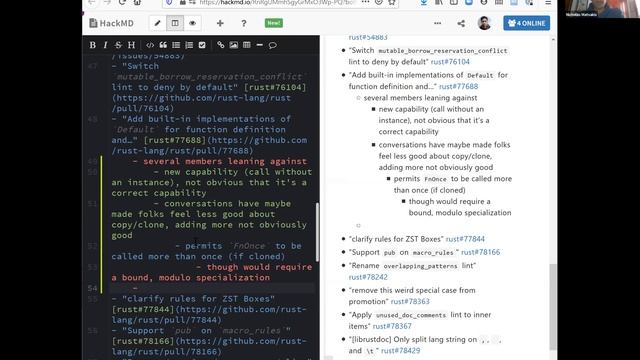The height and width of the screenshot is (360, 640).
Task: Bookmark this page star icon
Action: pos(392,2)
